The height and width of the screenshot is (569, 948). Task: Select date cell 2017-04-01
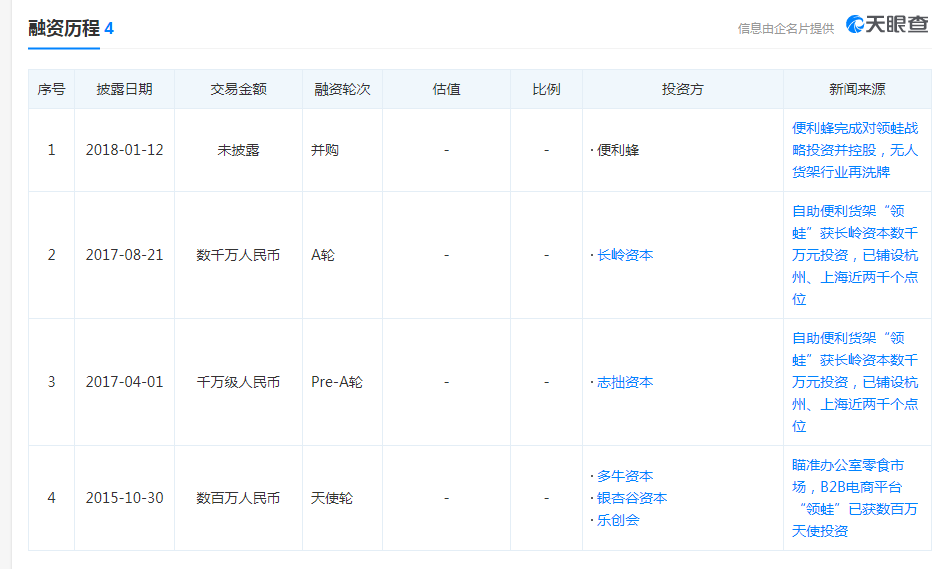pos(125,382)
